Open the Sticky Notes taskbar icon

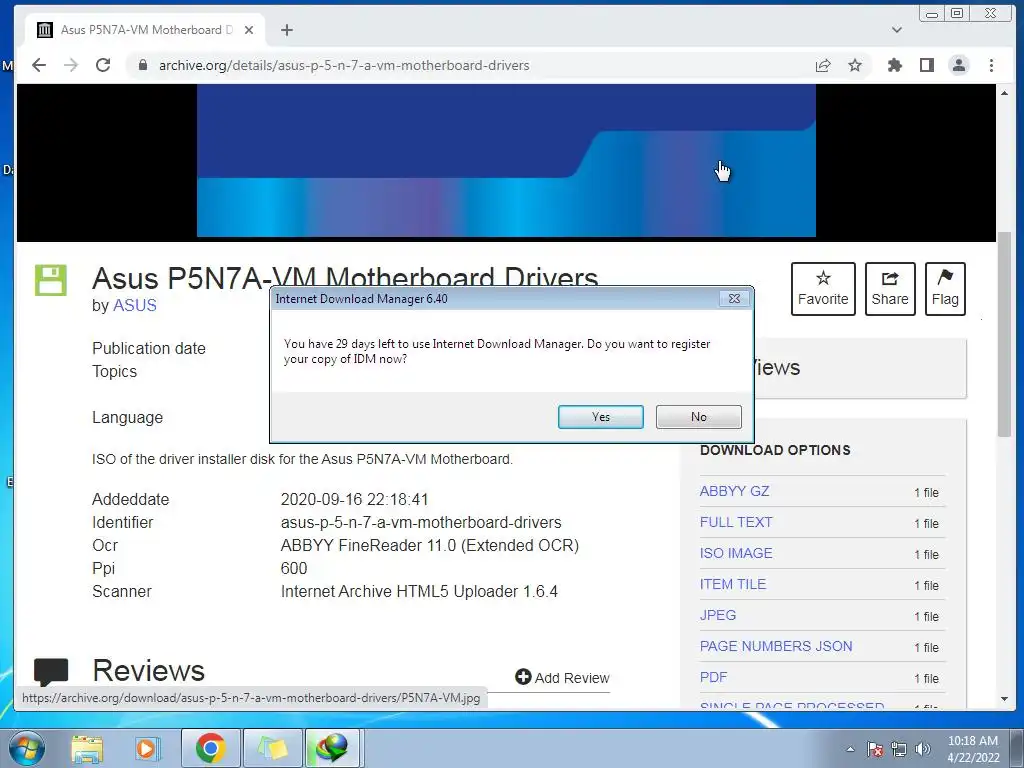(272, 748)
